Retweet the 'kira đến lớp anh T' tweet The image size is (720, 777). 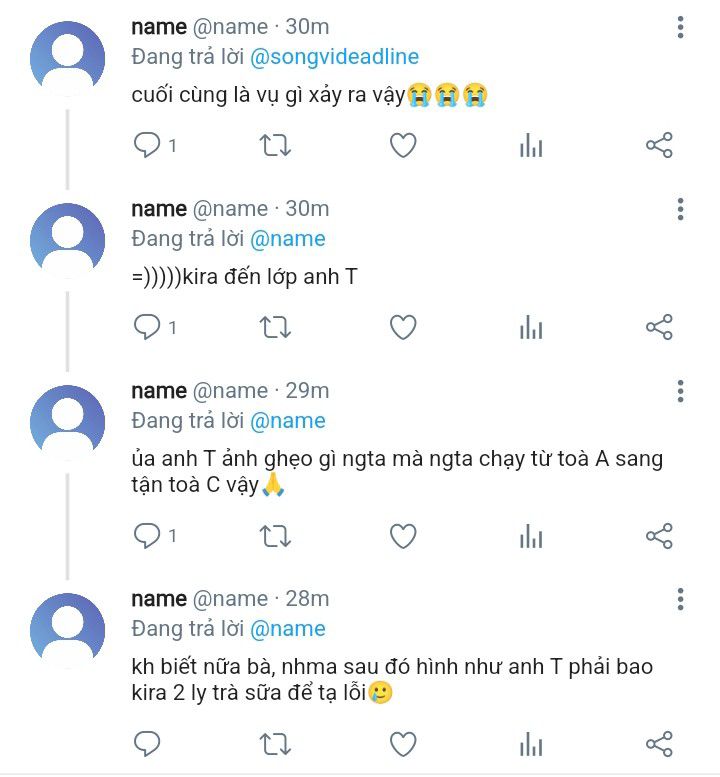pos(275,328)
